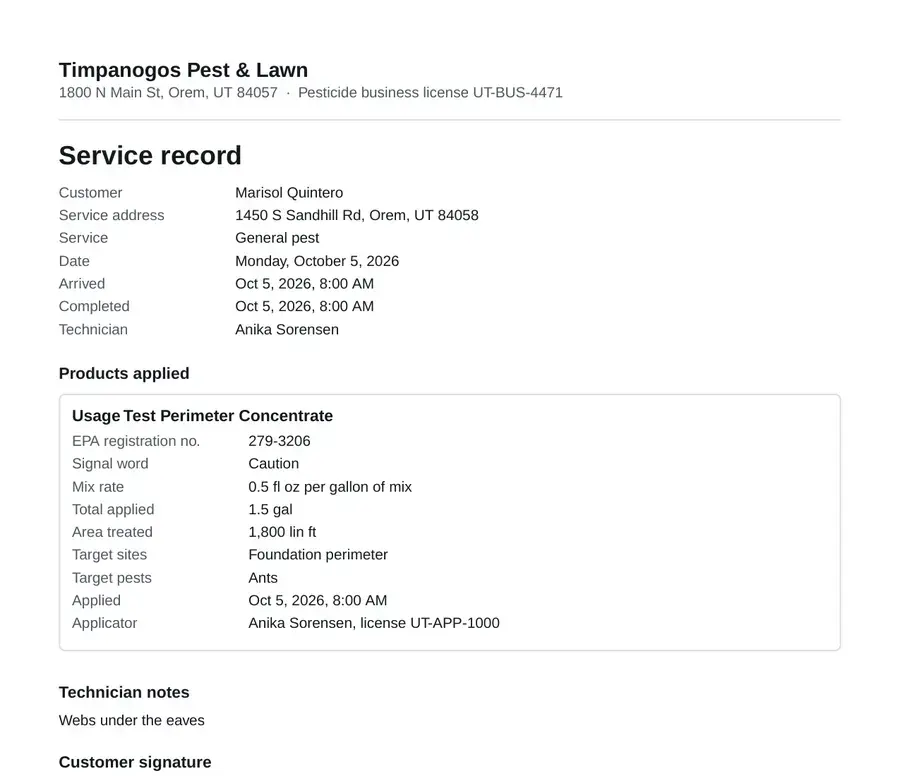Viewport: 900px width, 776px height.
Task: Click the Mix rate label
Action: [98, 487]
